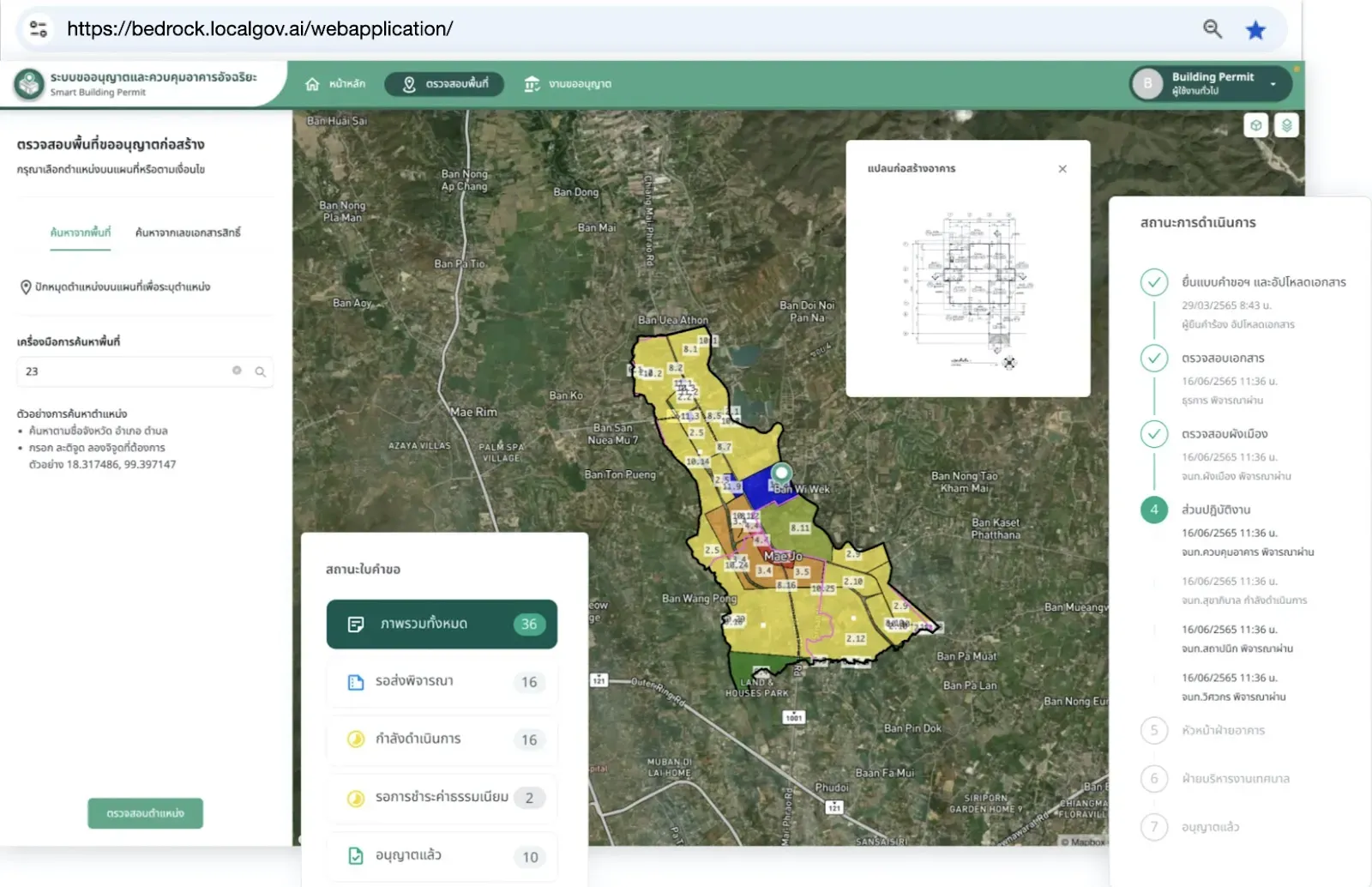This screenshot has width=1372, height=887.
Task: Click the user avatar B
Action: (1148, 83)
